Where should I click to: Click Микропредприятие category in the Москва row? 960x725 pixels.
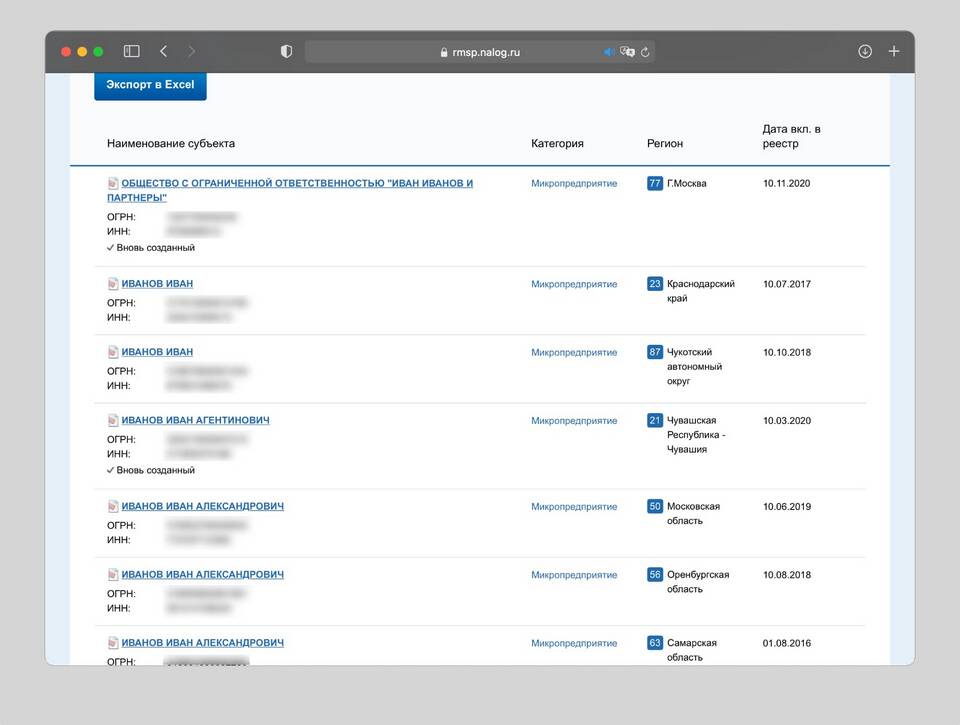(574, 184)
